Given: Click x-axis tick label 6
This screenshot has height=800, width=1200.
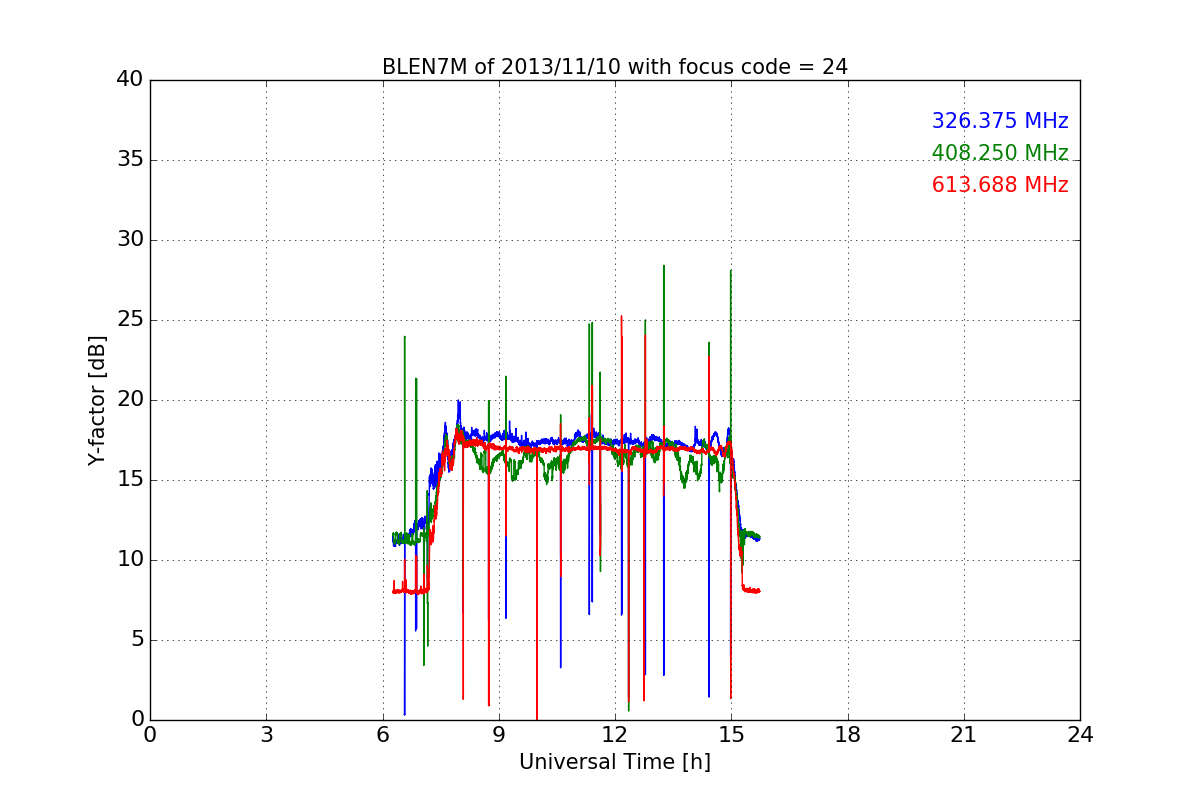Looking at the screenshot, I should (x=383, y=734).
